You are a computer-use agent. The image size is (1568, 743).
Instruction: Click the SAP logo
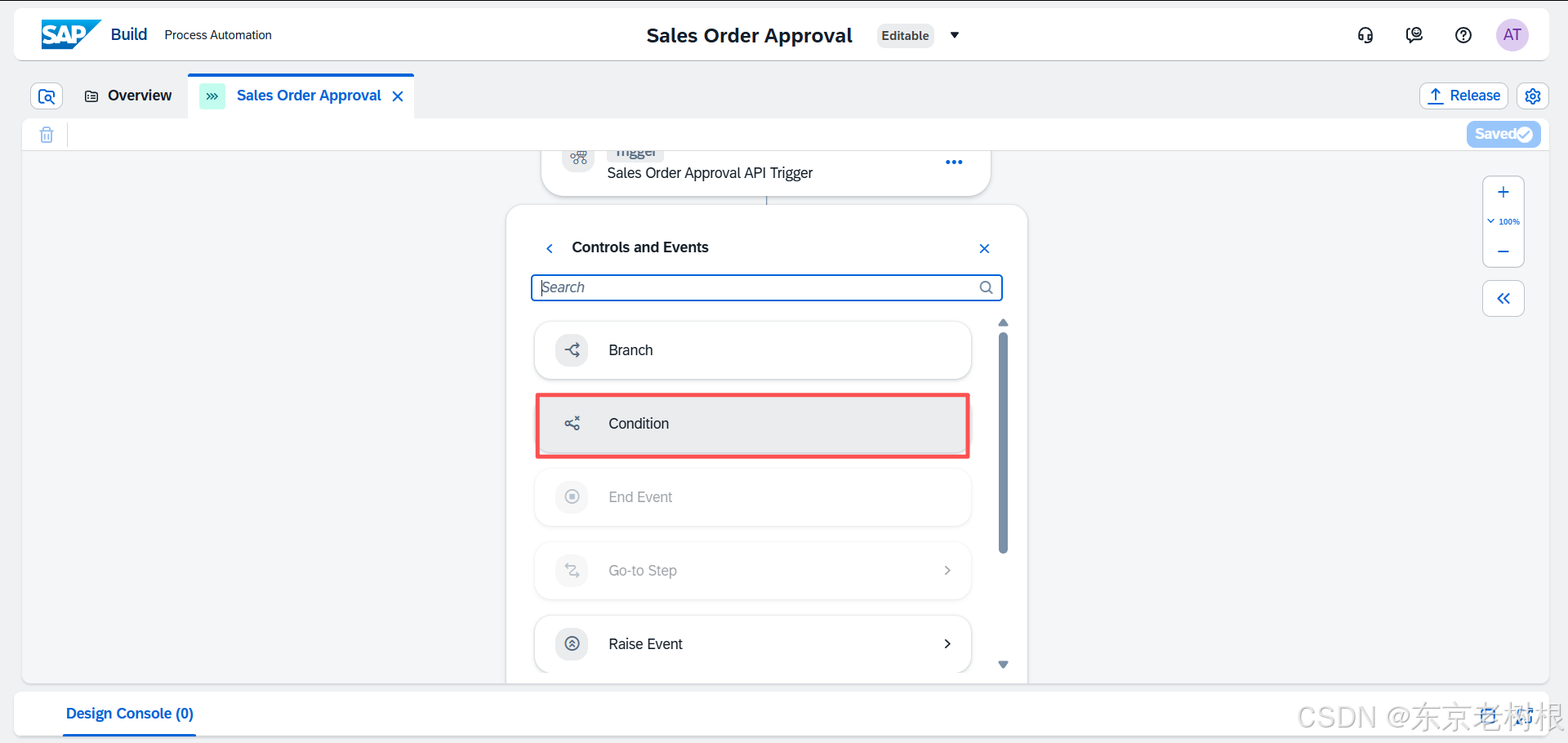pos(71,34)
